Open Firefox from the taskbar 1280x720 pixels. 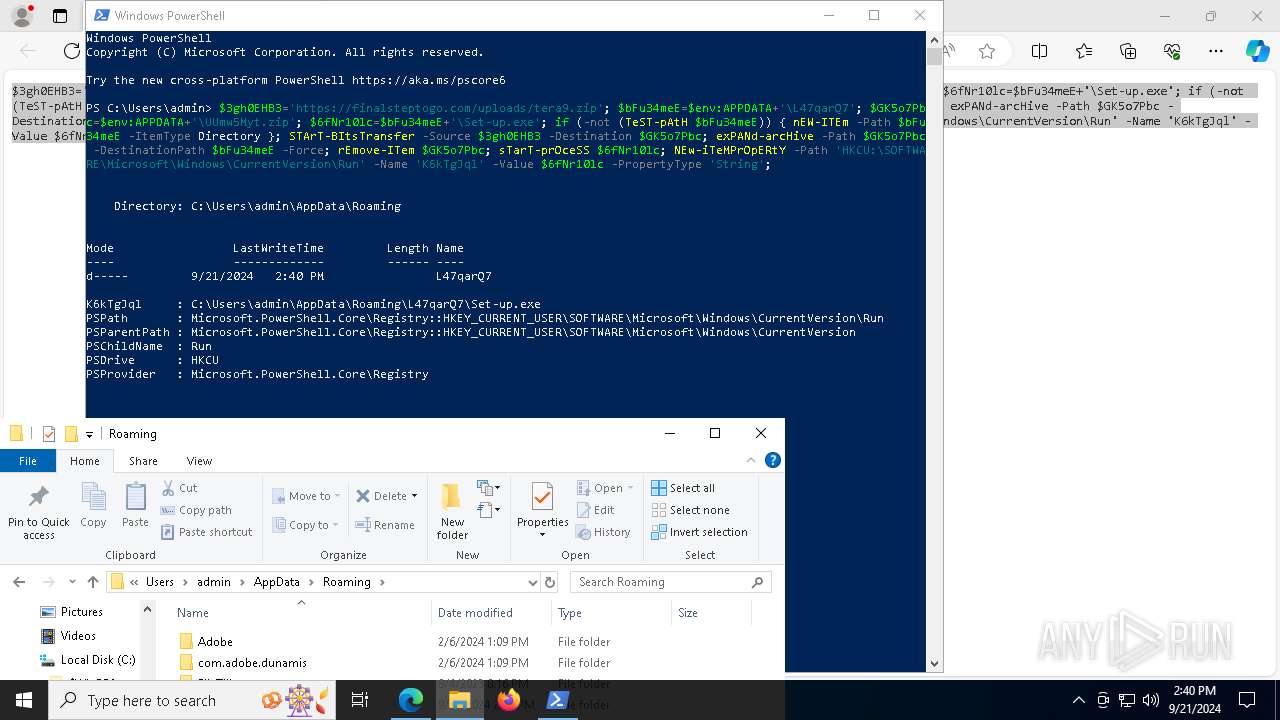point(508,700)
